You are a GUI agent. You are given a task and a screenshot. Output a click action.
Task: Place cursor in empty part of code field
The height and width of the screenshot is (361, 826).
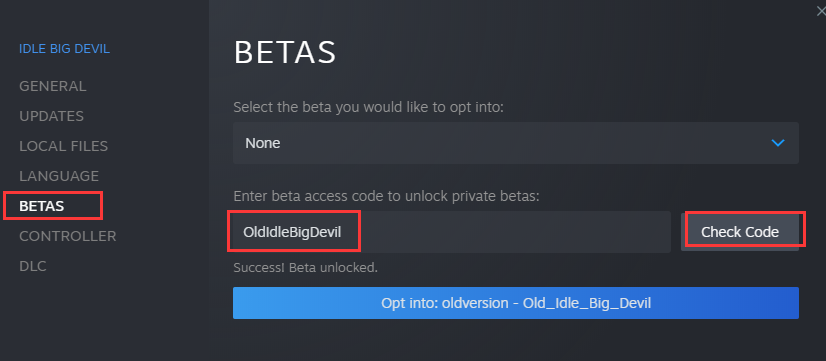pos(514,232)
